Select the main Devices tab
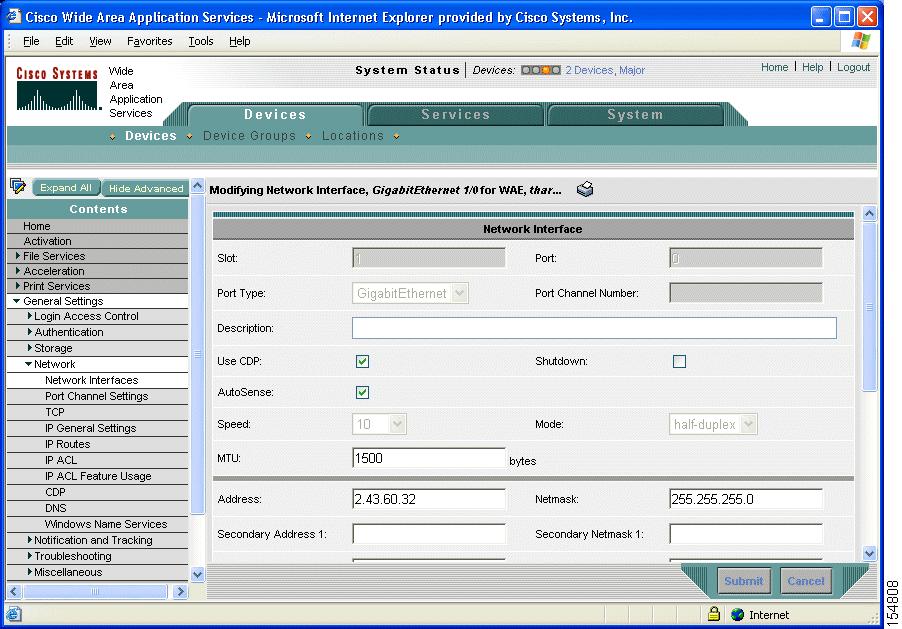Screen dimensions: 902x629 (x=275, y=115)
